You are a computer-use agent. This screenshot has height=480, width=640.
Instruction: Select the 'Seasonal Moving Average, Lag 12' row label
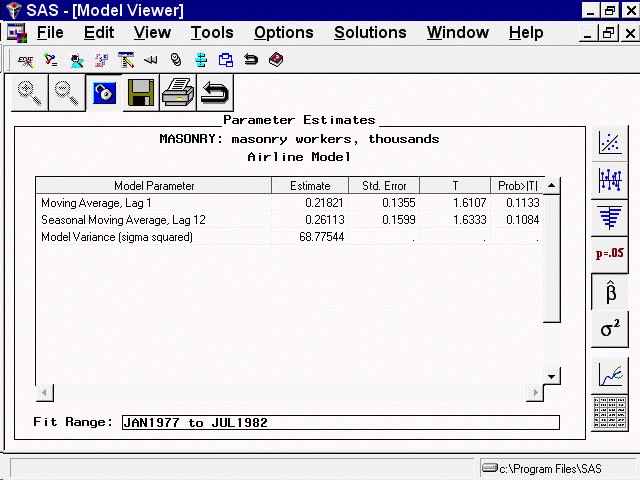coord(123,220)
